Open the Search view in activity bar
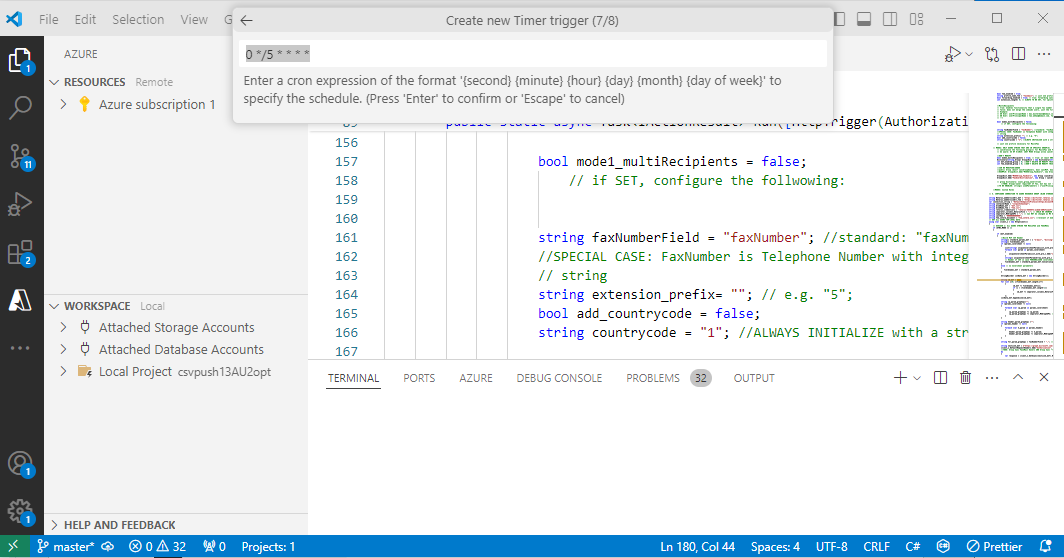 coord(21,108)
